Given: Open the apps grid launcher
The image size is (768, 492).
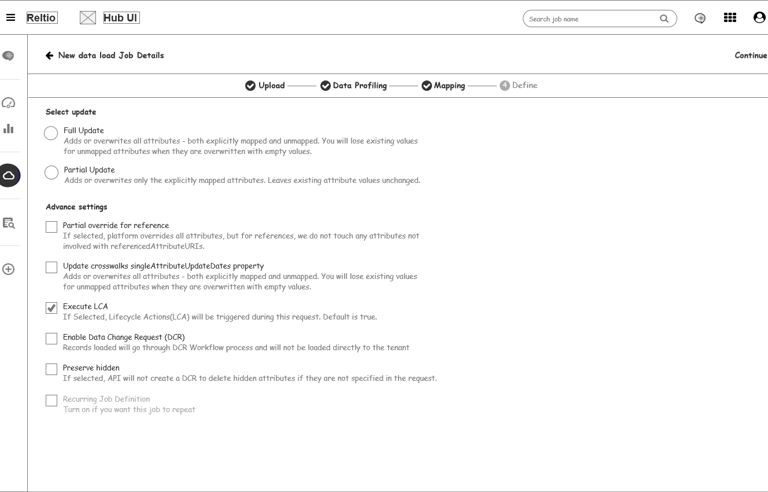Looking at the screenshot, I should click(730, 18).
